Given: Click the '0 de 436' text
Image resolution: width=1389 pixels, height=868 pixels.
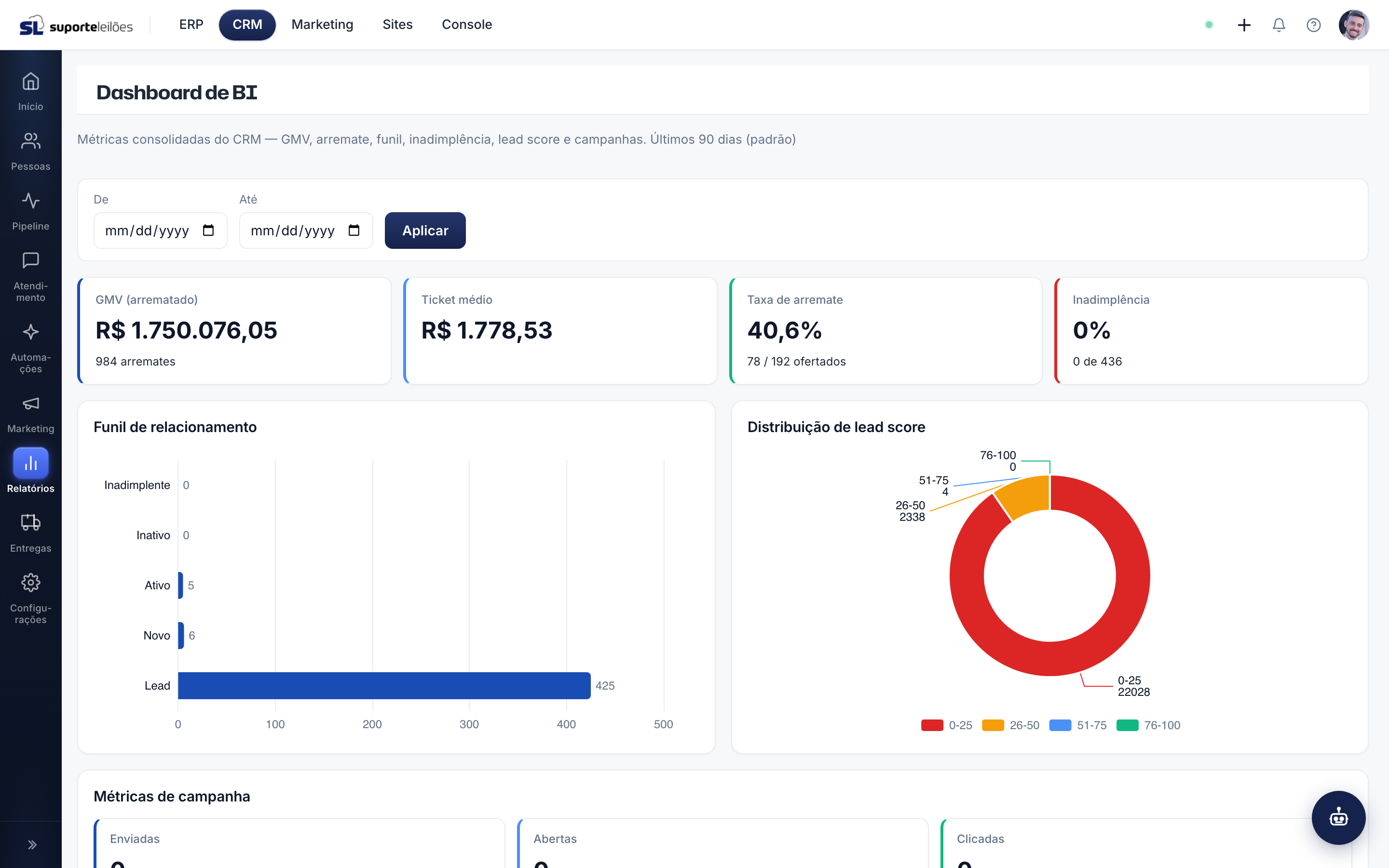Looking at the screenshot, I should (1097, 362).
